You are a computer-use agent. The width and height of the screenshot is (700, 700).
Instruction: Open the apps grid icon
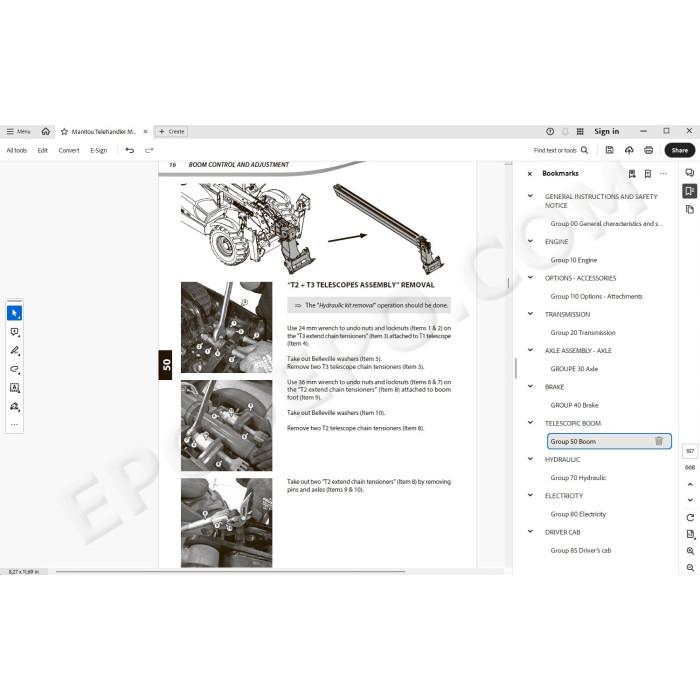(x=580, y=131)
